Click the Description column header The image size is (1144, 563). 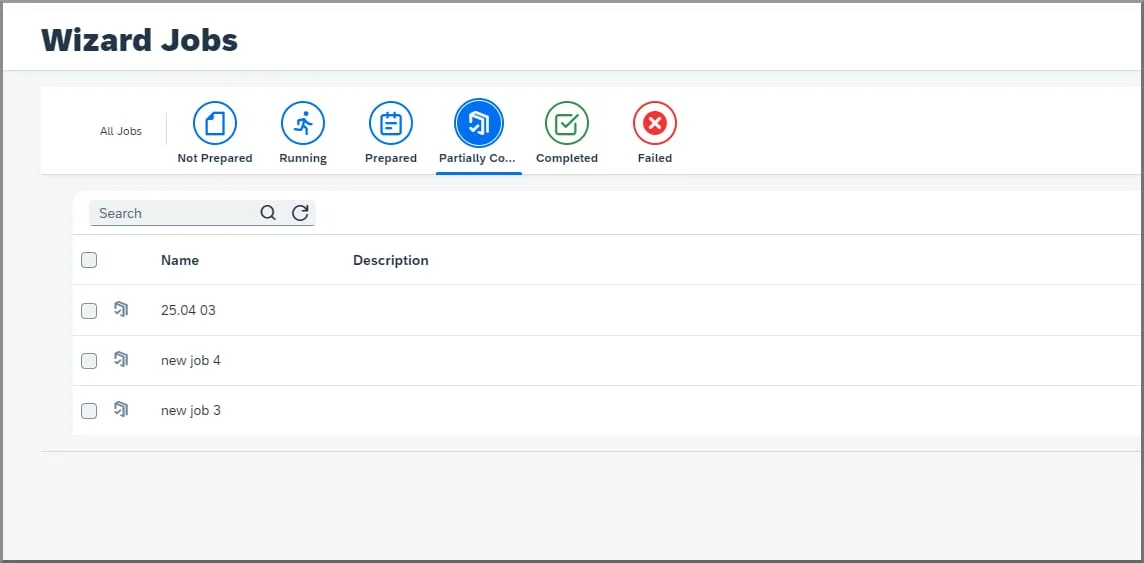point(390,260)
